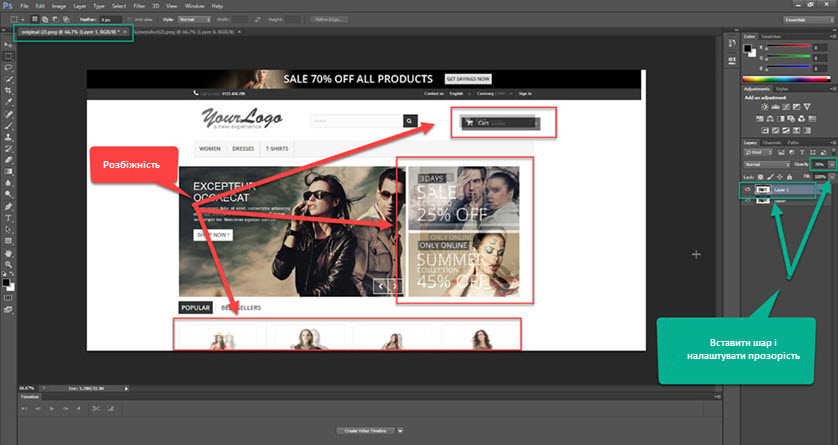
Task: Hide Layer 1 with its eye icon
Action: click(747, 190)
